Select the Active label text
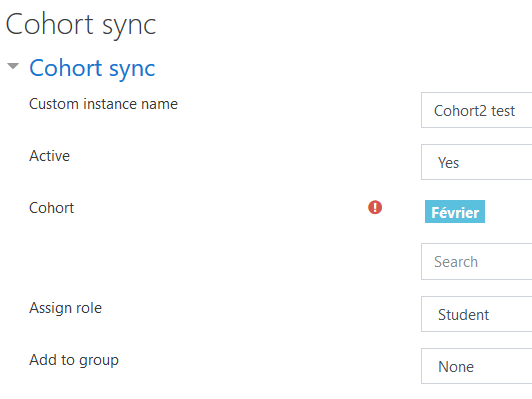The height and width of the screenshot is (399, 532). coord(50,156)
